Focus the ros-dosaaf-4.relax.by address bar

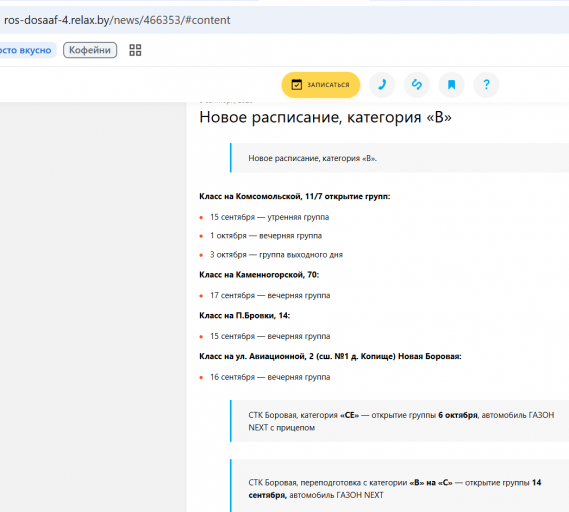[x=284, y=20]
